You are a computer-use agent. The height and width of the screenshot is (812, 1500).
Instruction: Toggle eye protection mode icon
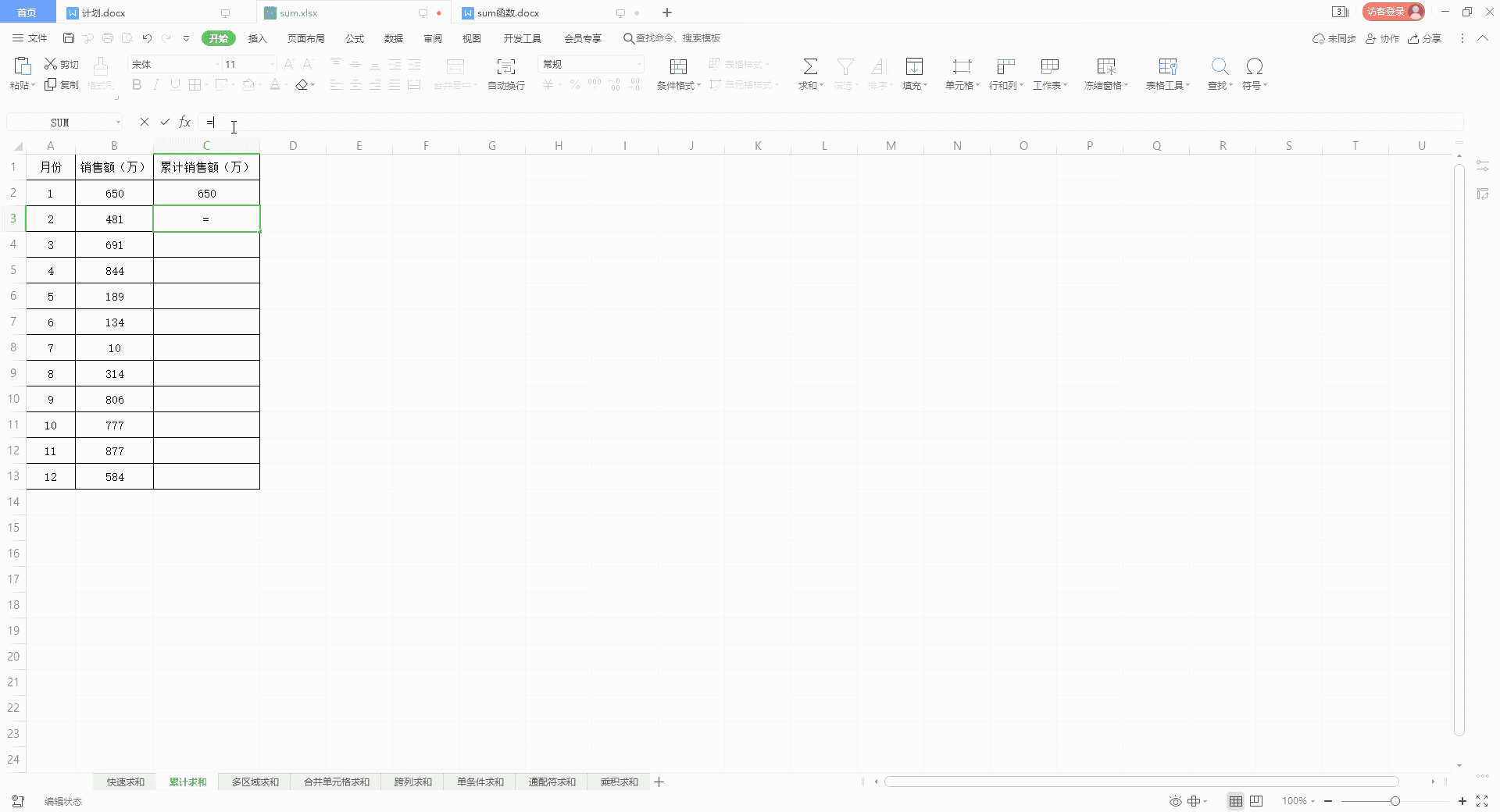[x=1175, y=801]
